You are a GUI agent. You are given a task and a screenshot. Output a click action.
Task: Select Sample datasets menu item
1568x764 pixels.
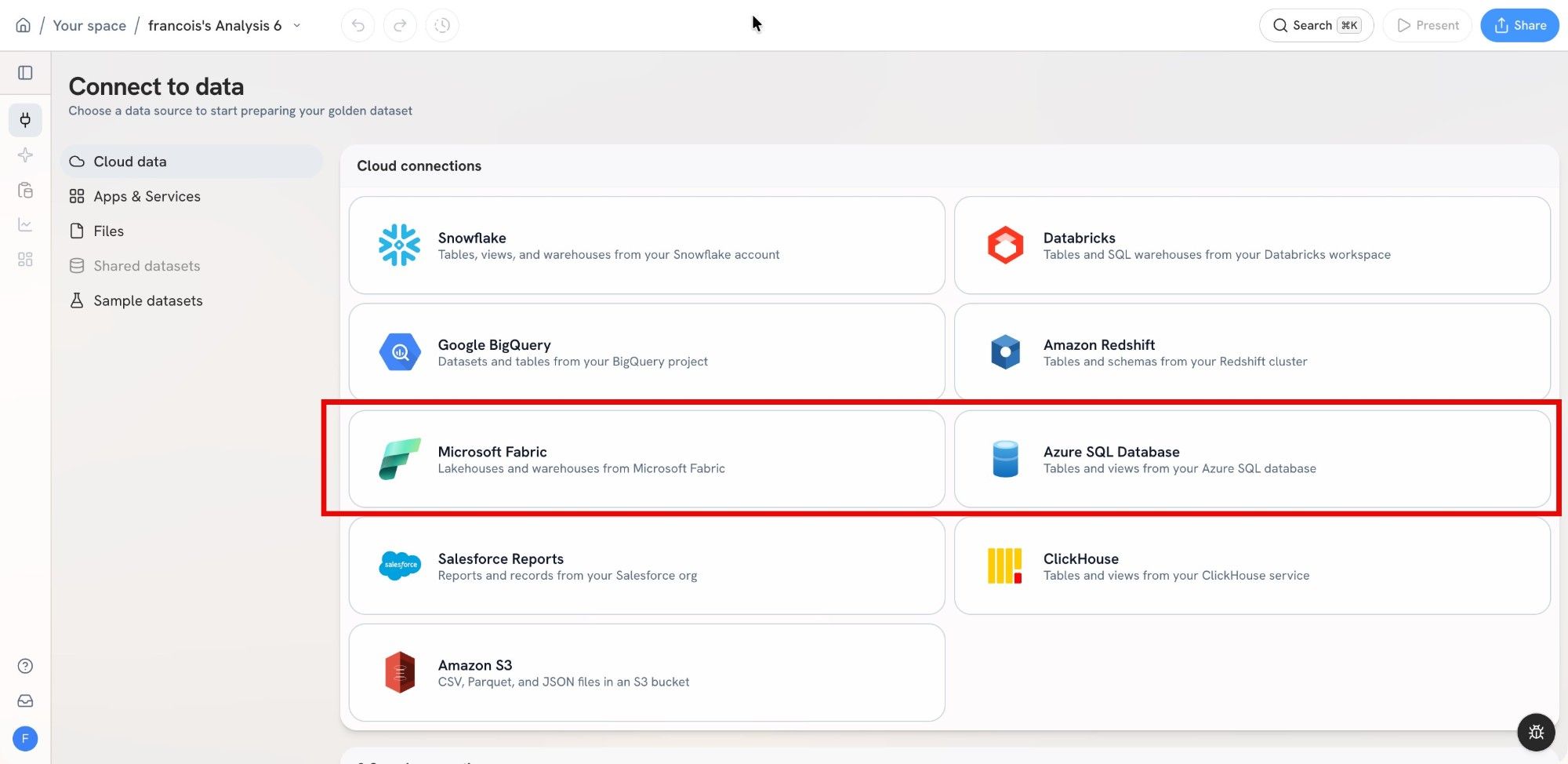(x=191, y=300)
